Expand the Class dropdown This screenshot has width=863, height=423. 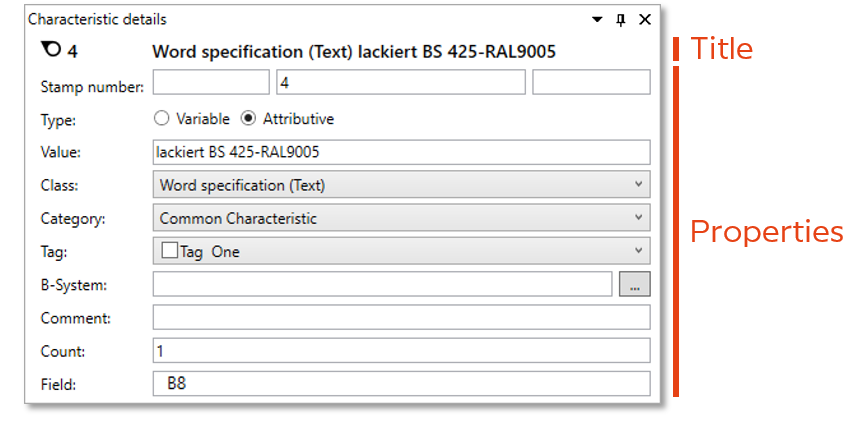click(639, 185)
